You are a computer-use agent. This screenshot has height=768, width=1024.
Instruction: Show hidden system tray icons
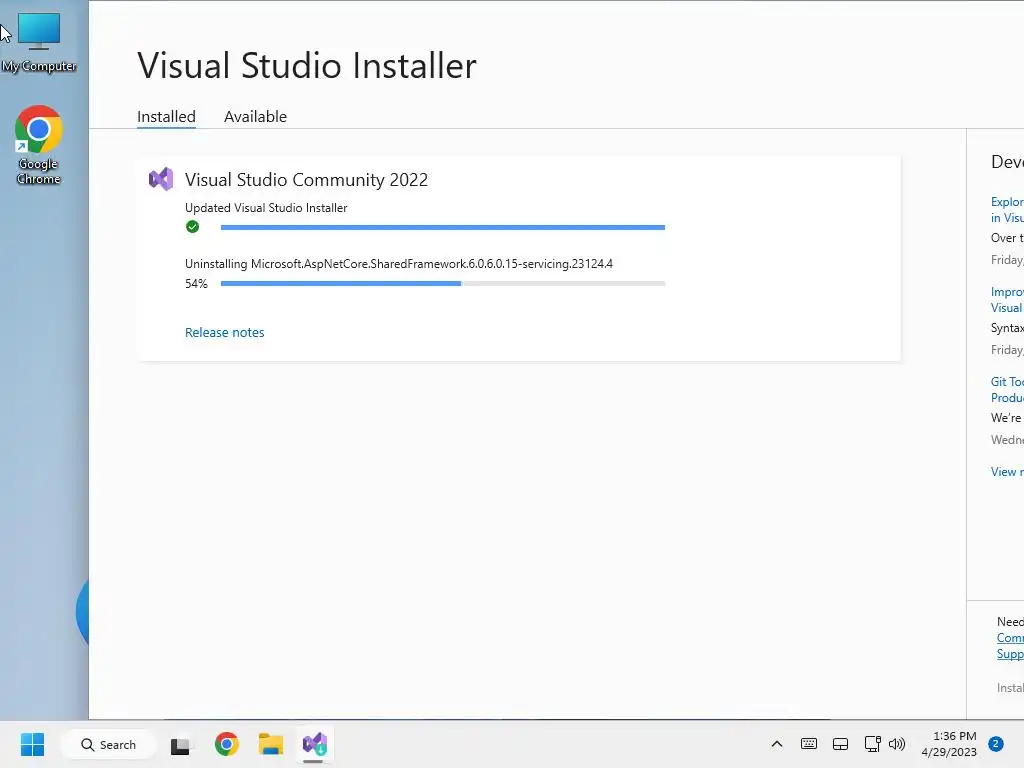point(776,744)
